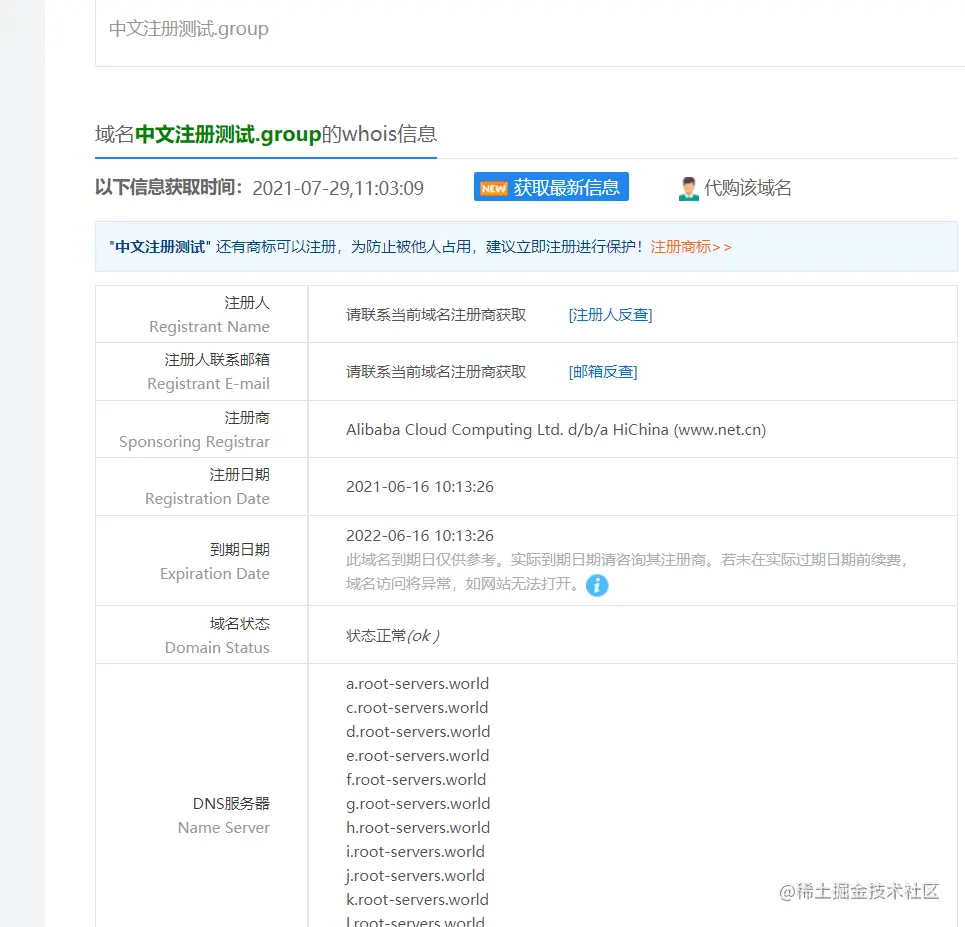Click the domain search input field

[530, 31]
